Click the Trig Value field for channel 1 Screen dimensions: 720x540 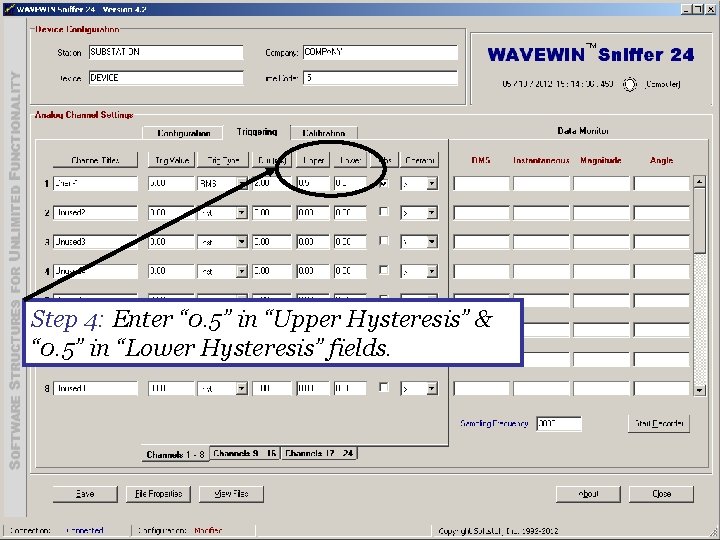click(x=171, y=184)
